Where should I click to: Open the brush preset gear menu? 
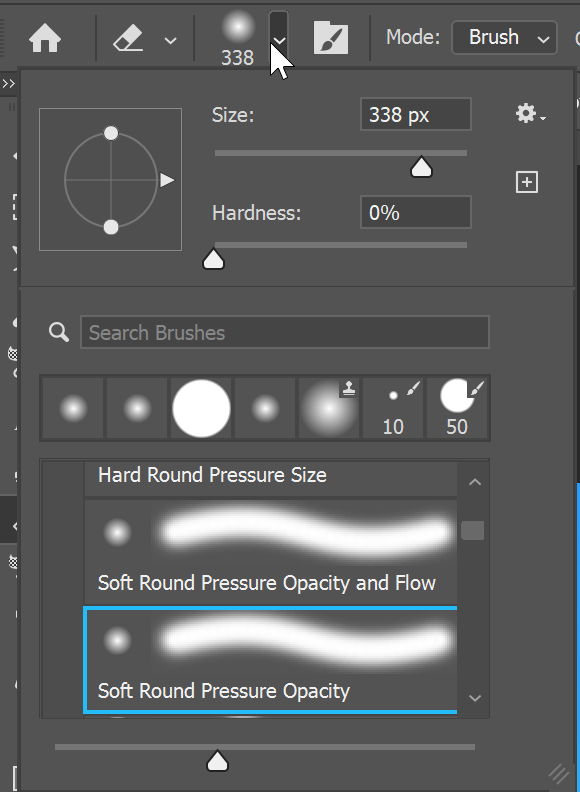click(x=530, y=114)
